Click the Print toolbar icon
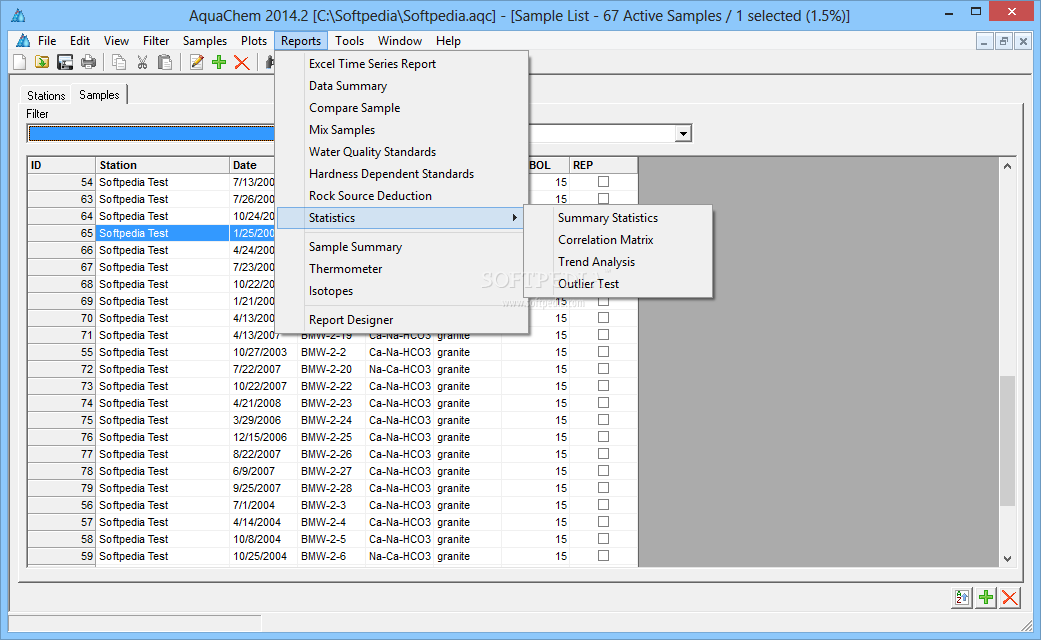1041x640 pixels. [88, 62]
